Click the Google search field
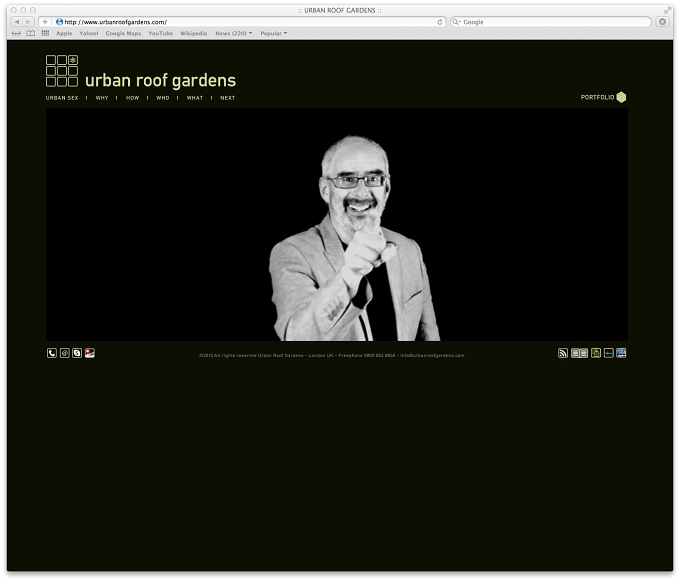Screen dimensions: 680x581 (551, 22)
